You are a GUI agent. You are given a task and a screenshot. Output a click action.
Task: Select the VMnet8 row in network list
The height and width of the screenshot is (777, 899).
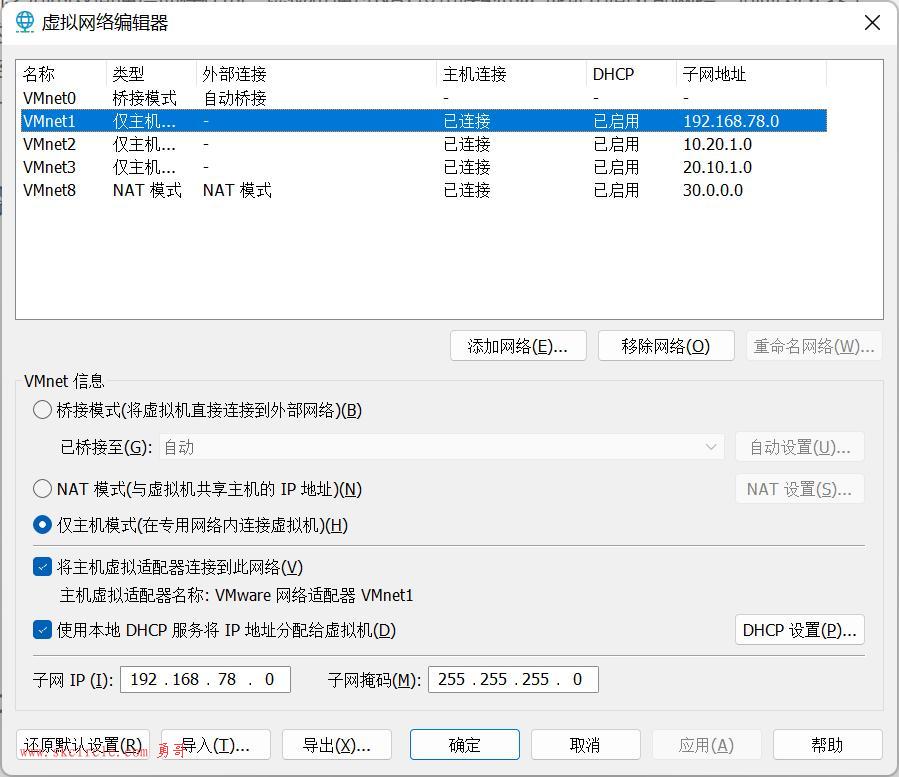[x=424, y=190]
